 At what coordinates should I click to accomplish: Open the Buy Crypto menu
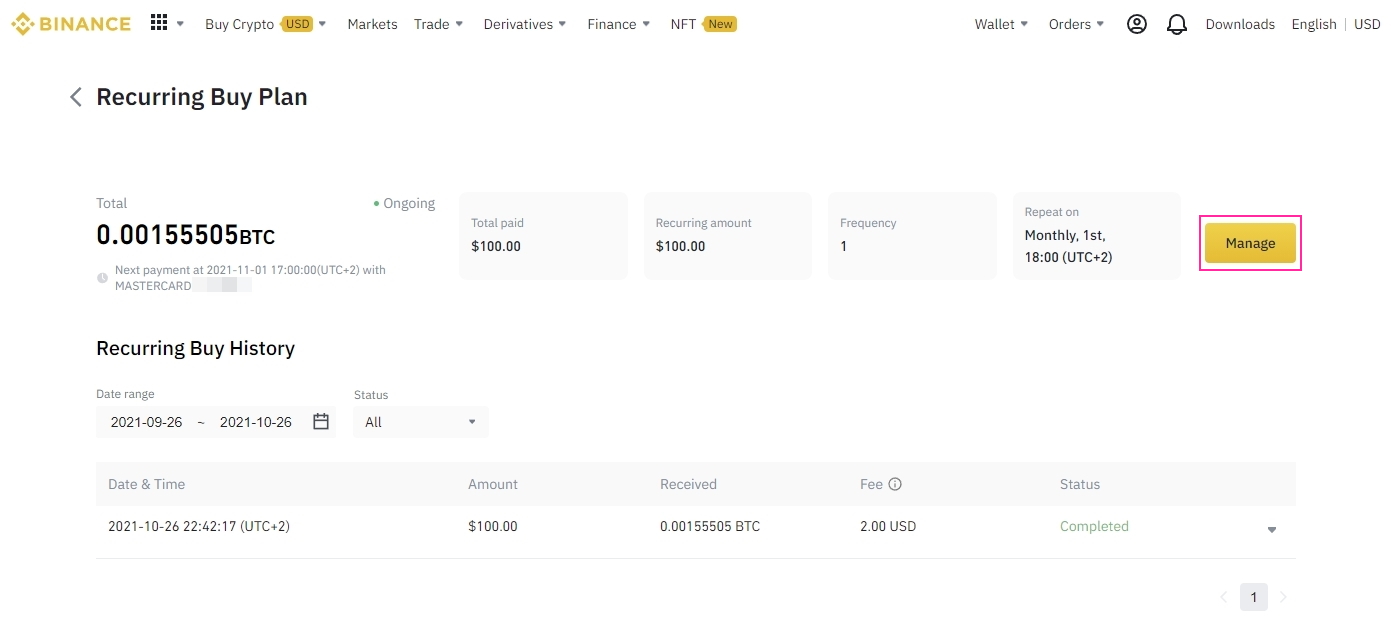[x=265, y=24]
